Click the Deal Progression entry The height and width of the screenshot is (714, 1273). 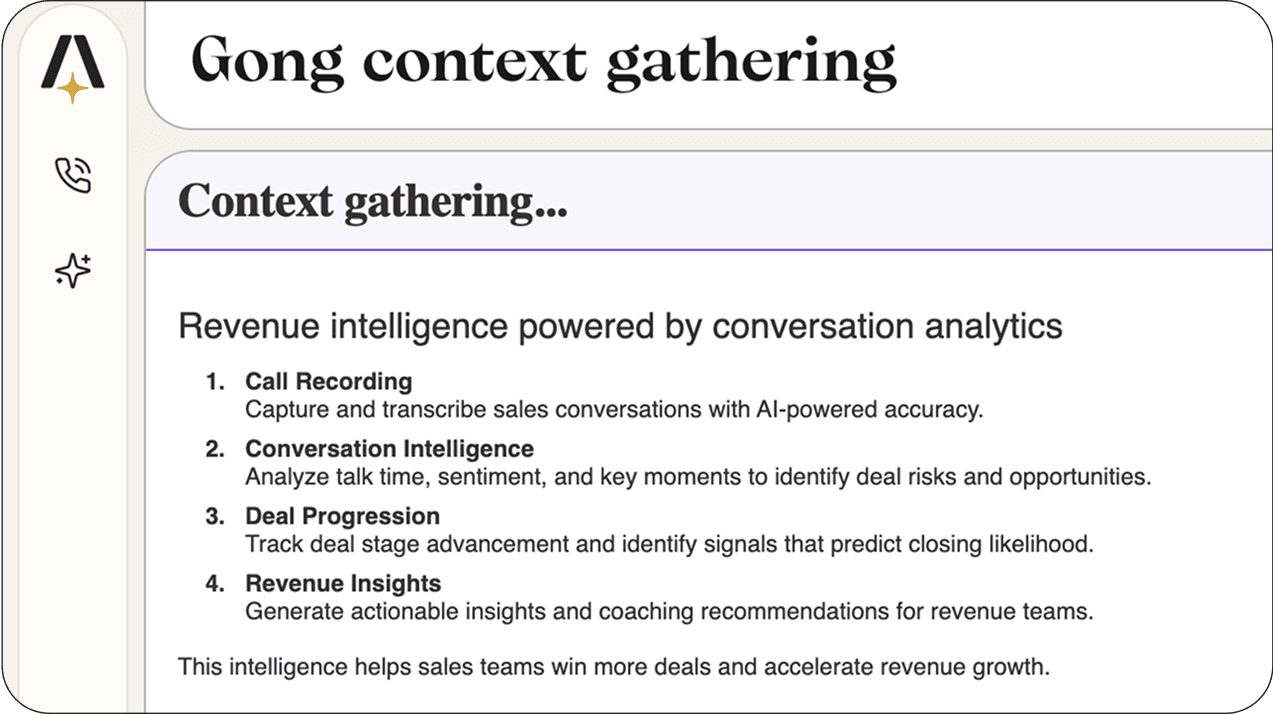click(342, 516)
